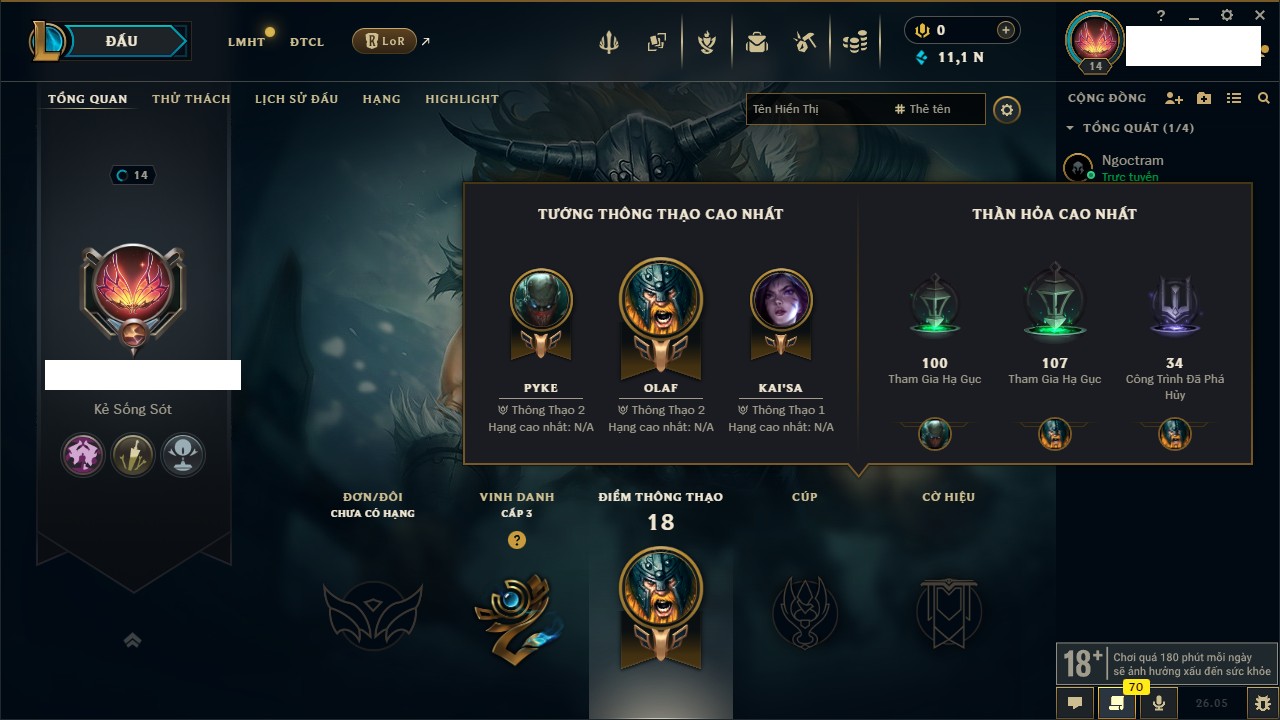Open the bug report icon
This screenshot has height=720, width=1280.
pyautogui.click(x=1263, y=703)
